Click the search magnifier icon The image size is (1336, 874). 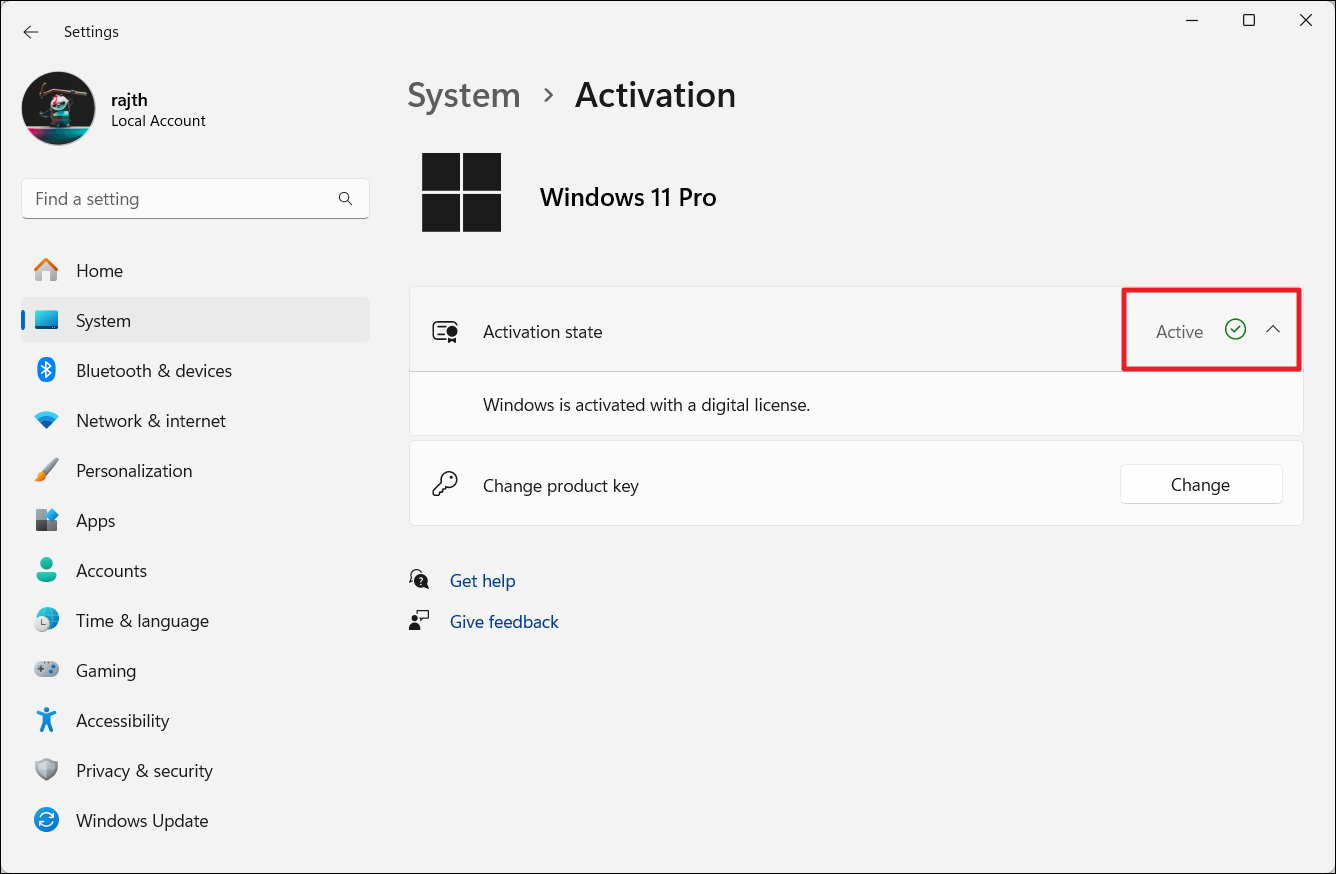click(345, 199)
